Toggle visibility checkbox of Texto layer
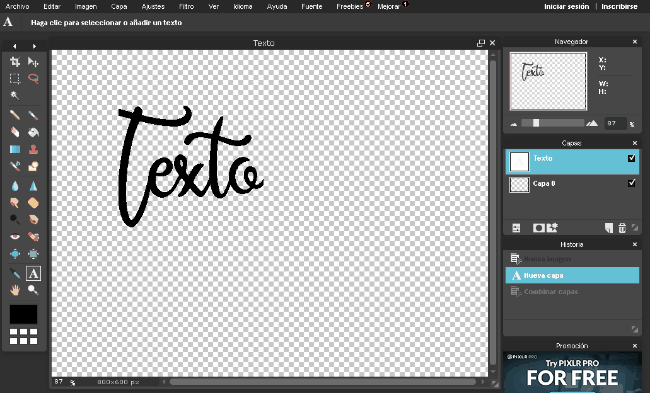 (631, 158)
